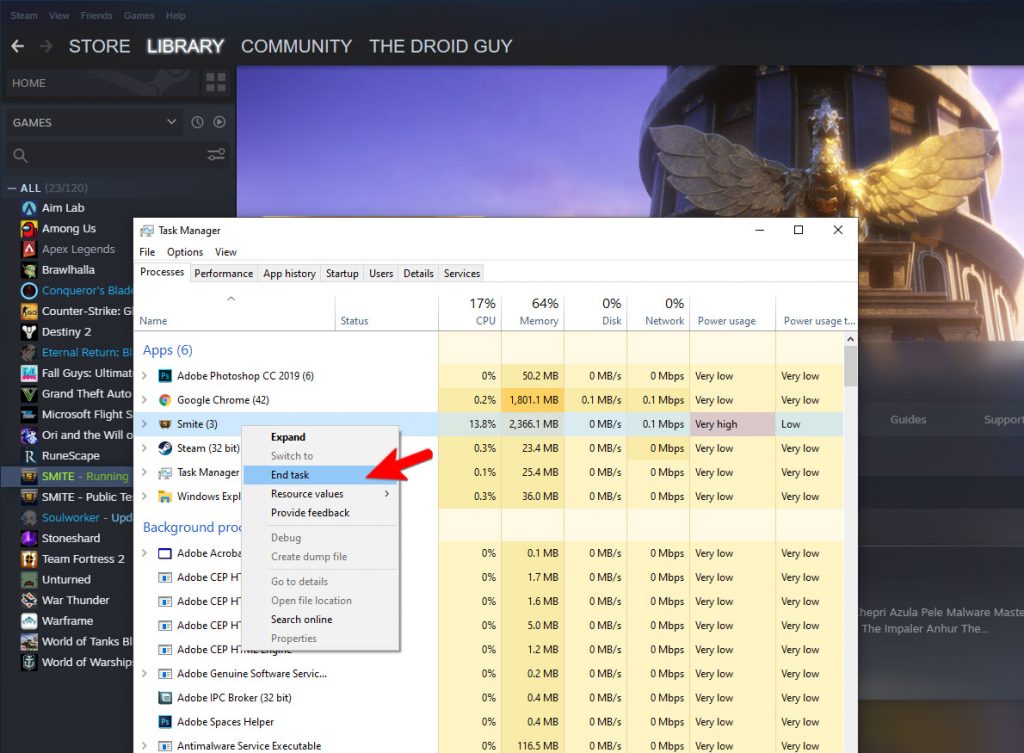Viewport: 1024px width, 753px height.
Task: Open Task Manager's View menu
Action: pos(226,252)
